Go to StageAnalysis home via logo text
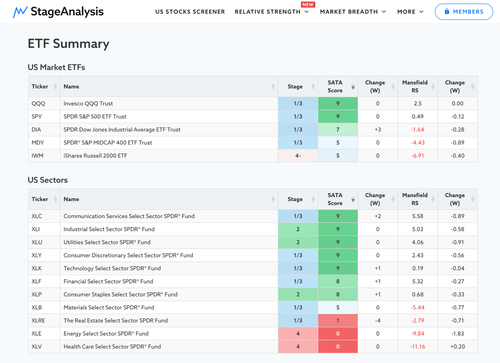 (67, 12)
